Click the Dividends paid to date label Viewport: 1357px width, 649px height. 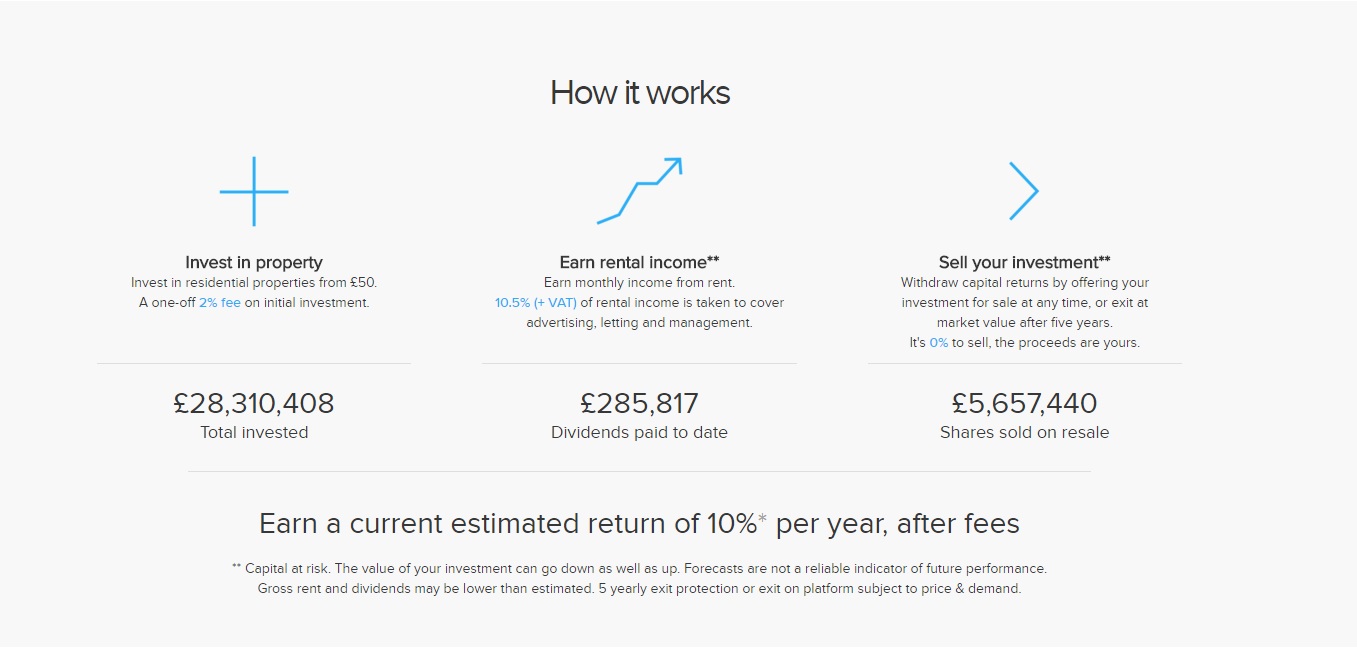(639, 432)
